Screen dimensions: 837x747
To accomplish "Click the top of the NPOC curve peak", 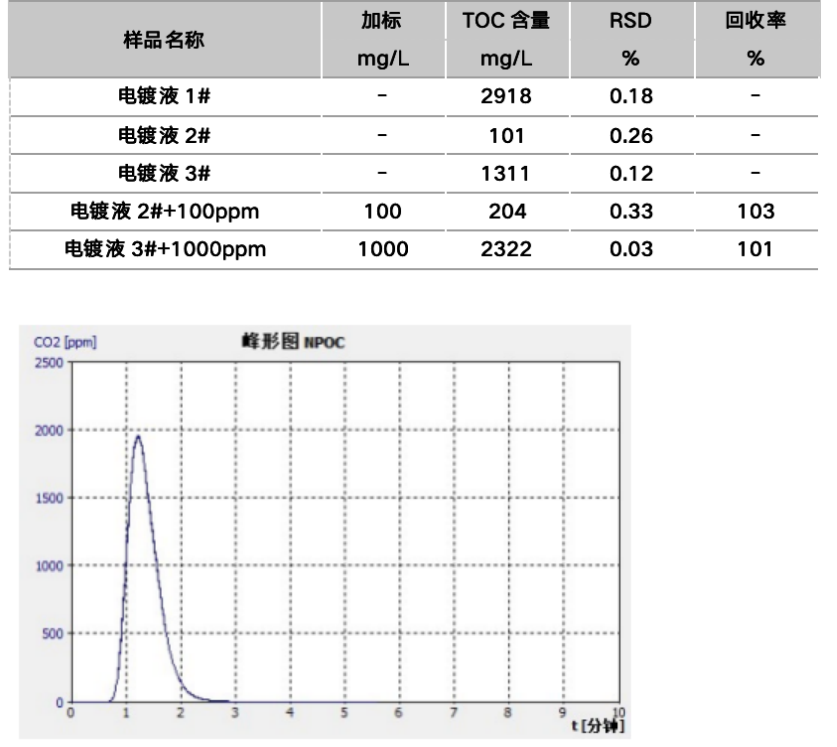I will click(x=137, y=436).
